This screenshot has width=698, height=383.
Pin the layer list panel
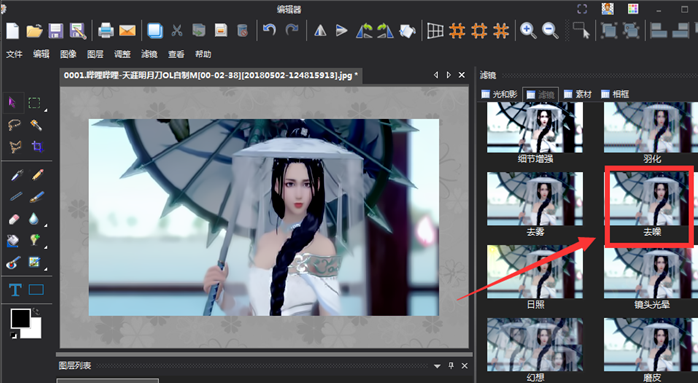pyautogui.click(x=451, y=366)
